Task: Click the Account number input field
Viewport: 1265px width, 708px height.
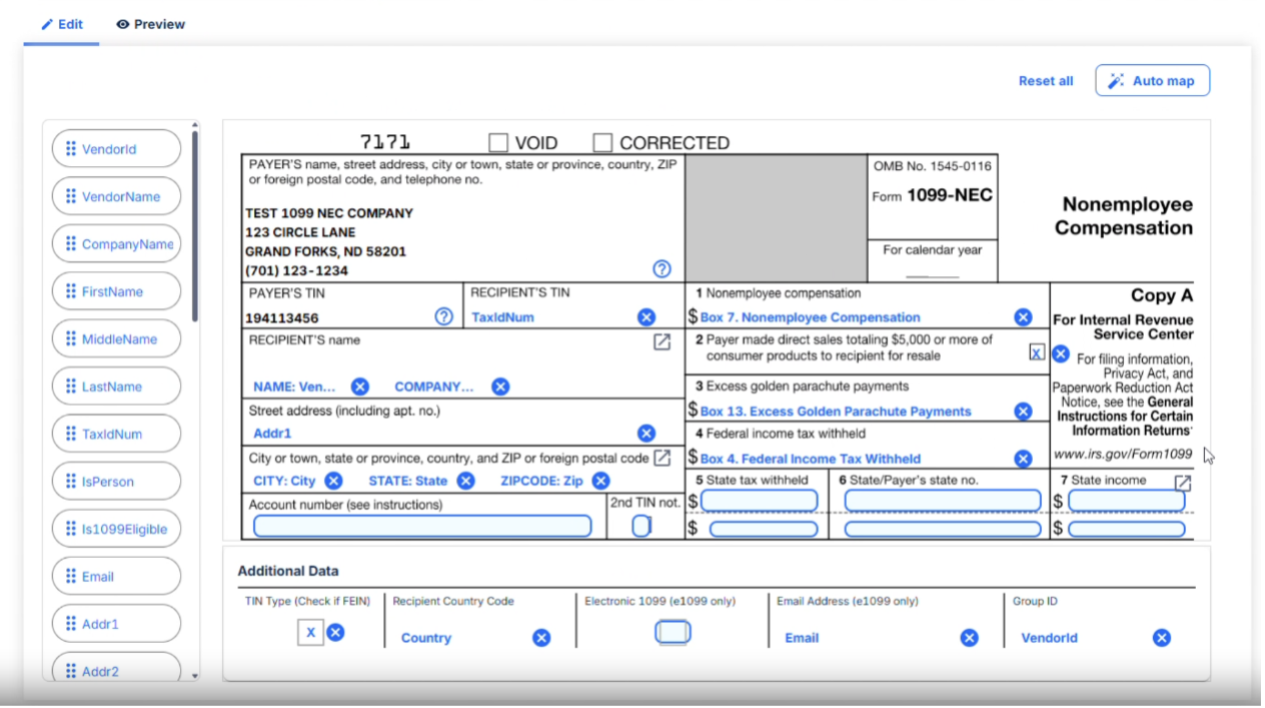Action: click(422, 526)
